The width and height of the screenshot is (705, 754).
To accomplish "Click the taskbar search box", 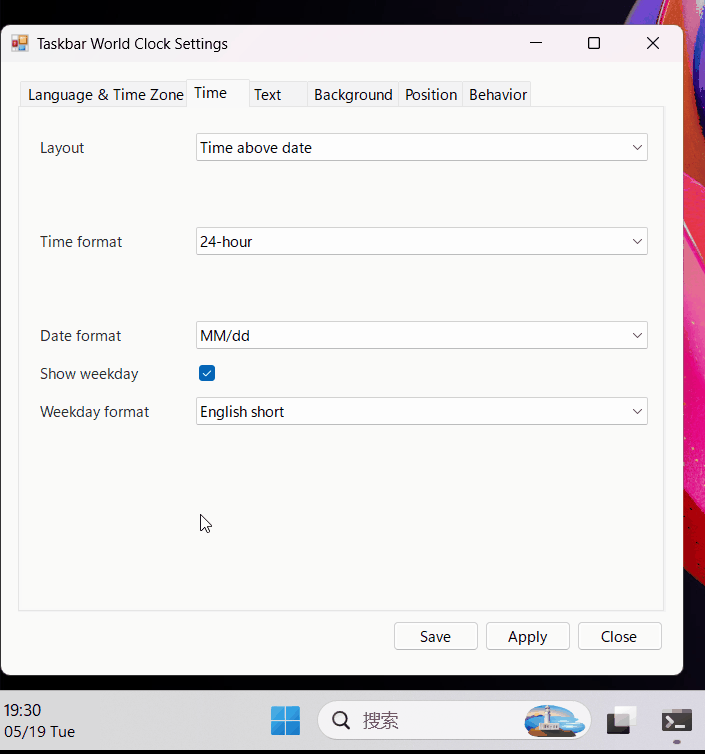I will (454, 720).
